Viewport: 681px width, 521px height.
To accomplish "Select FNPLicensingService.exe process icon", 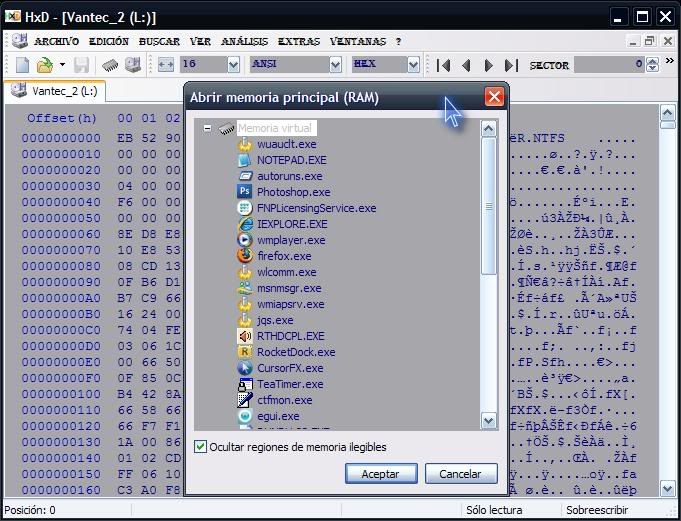I will coord(245,208).
